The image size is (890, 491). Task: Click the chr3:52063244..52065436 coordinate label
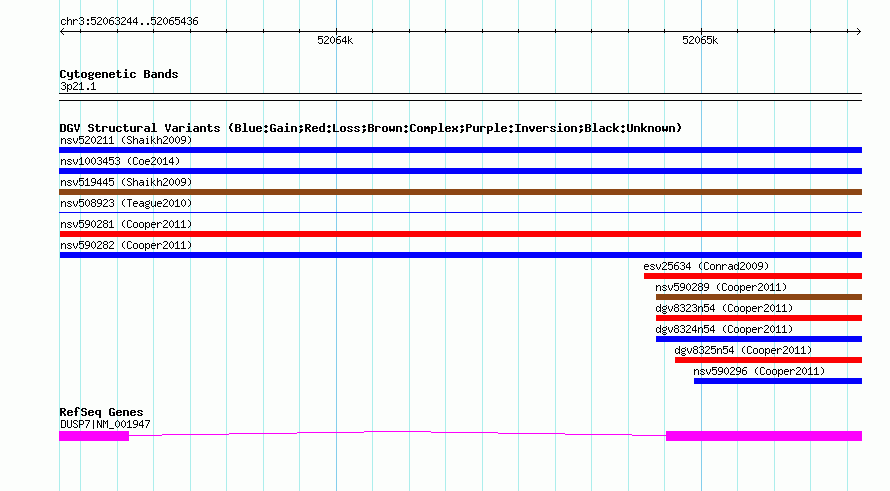(129, 21)
